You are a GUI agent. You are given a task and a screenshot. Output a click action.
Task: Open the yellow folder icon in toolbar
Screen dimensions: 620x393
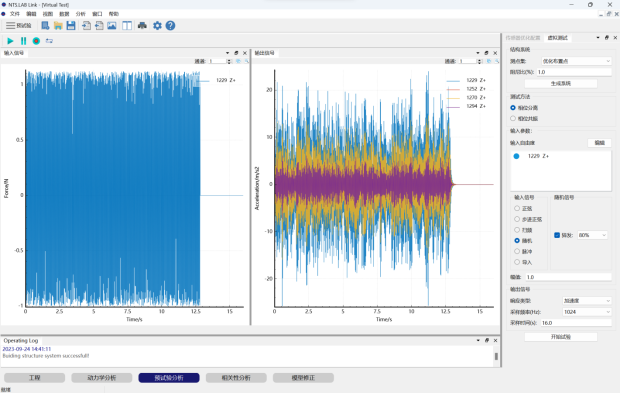coord(58,26)
